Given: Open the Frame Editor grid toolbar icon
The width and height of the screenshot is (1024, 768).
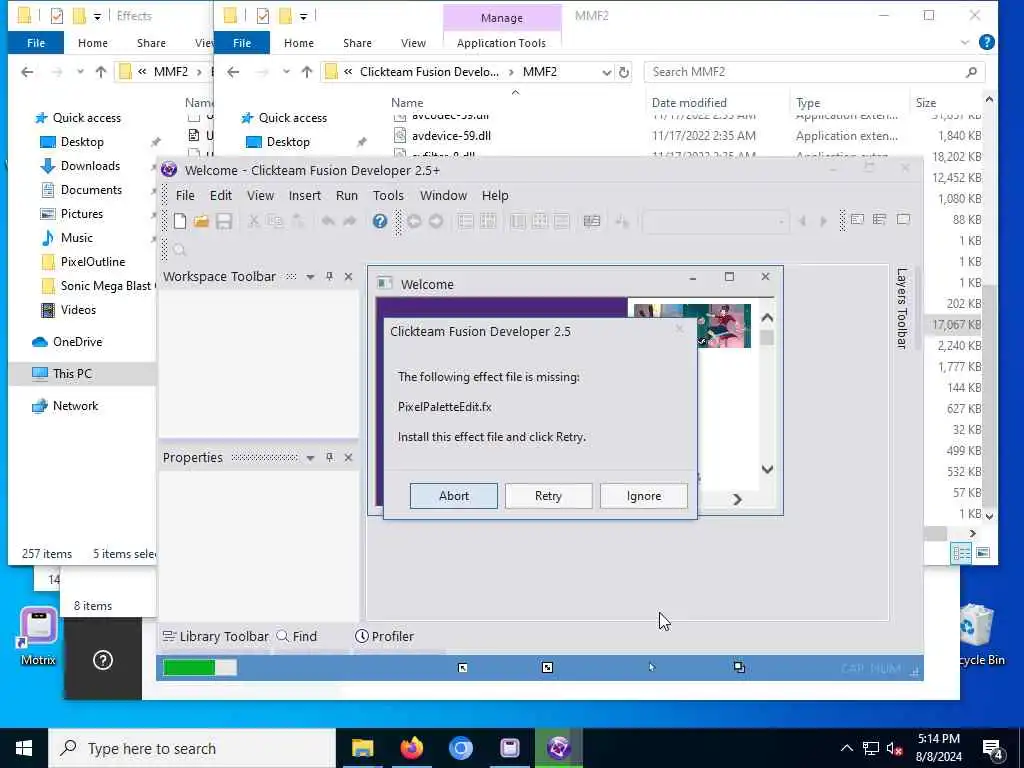Looking at the screenshot, I should [488, 221].
